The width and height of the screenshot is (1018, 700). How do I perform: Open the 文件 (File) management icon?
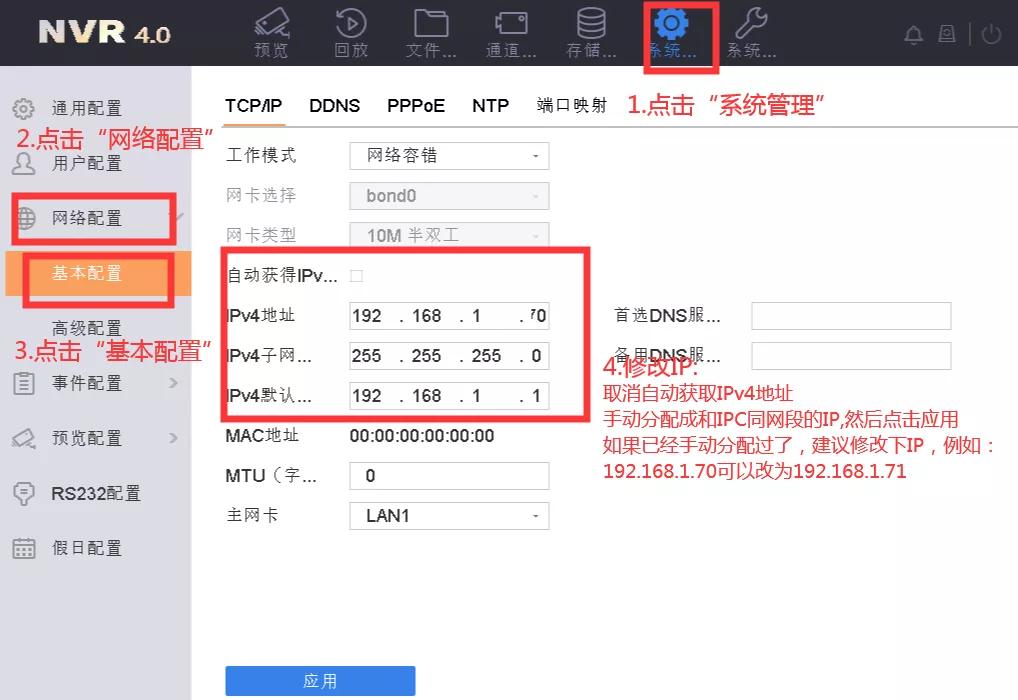coord(430,32)
